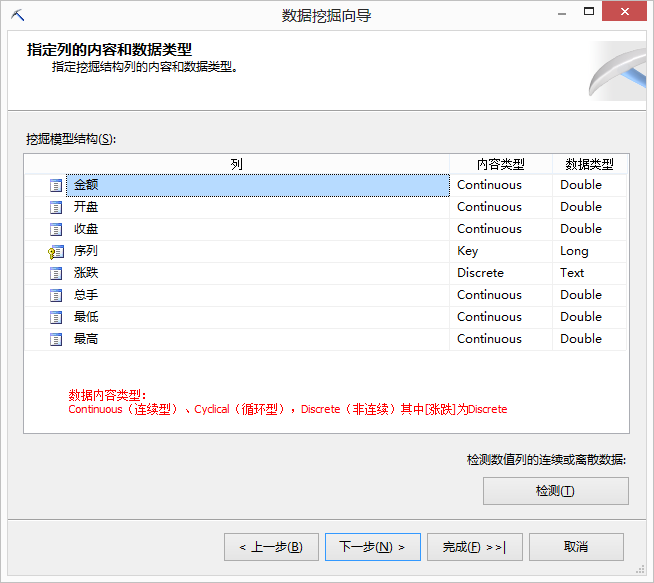
Task: Open content type Continuous for 金额
Action: coord(501,185)
